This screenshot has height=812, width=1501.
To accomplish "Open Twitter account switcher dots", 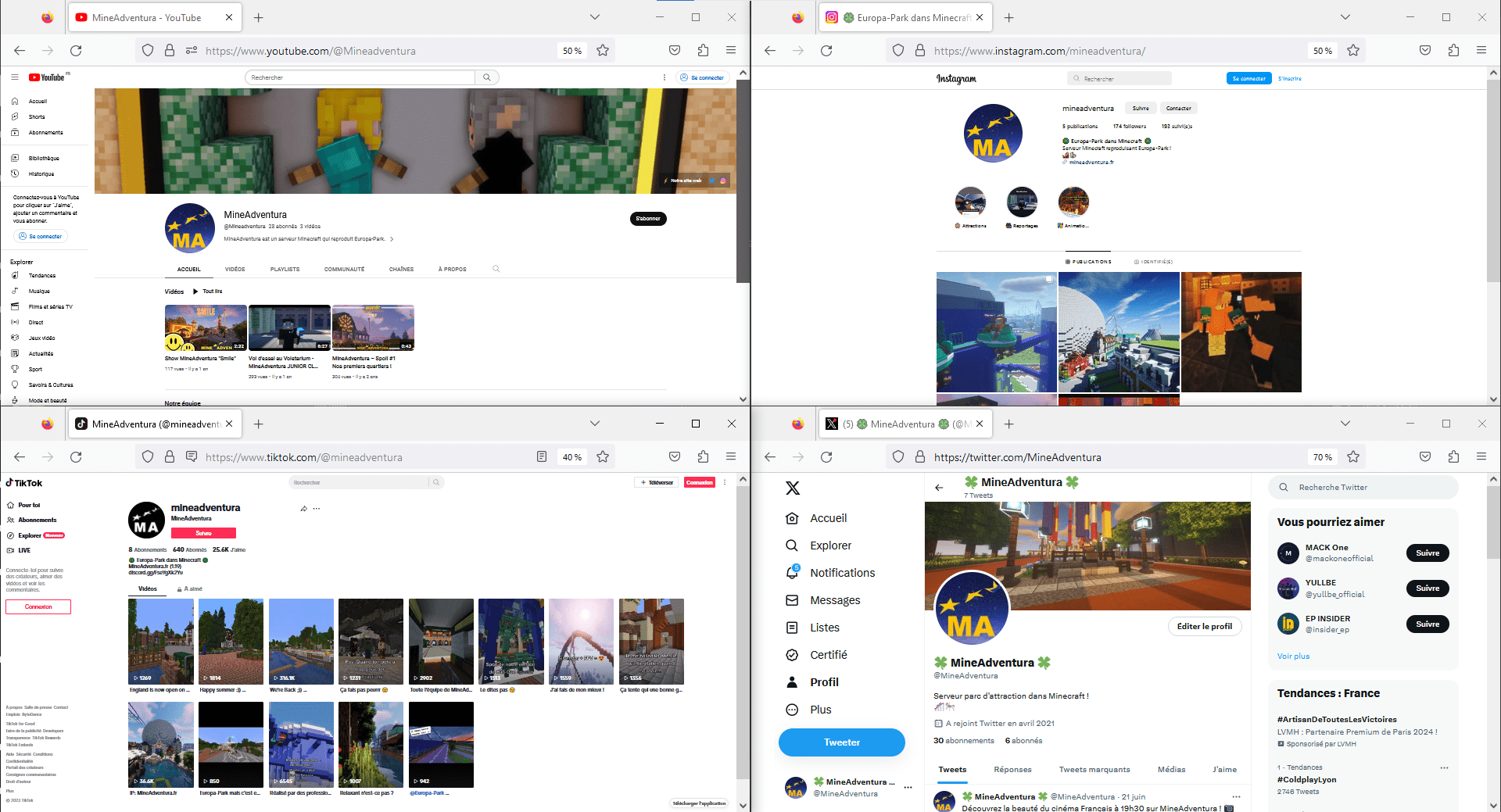I will [908, 787].
